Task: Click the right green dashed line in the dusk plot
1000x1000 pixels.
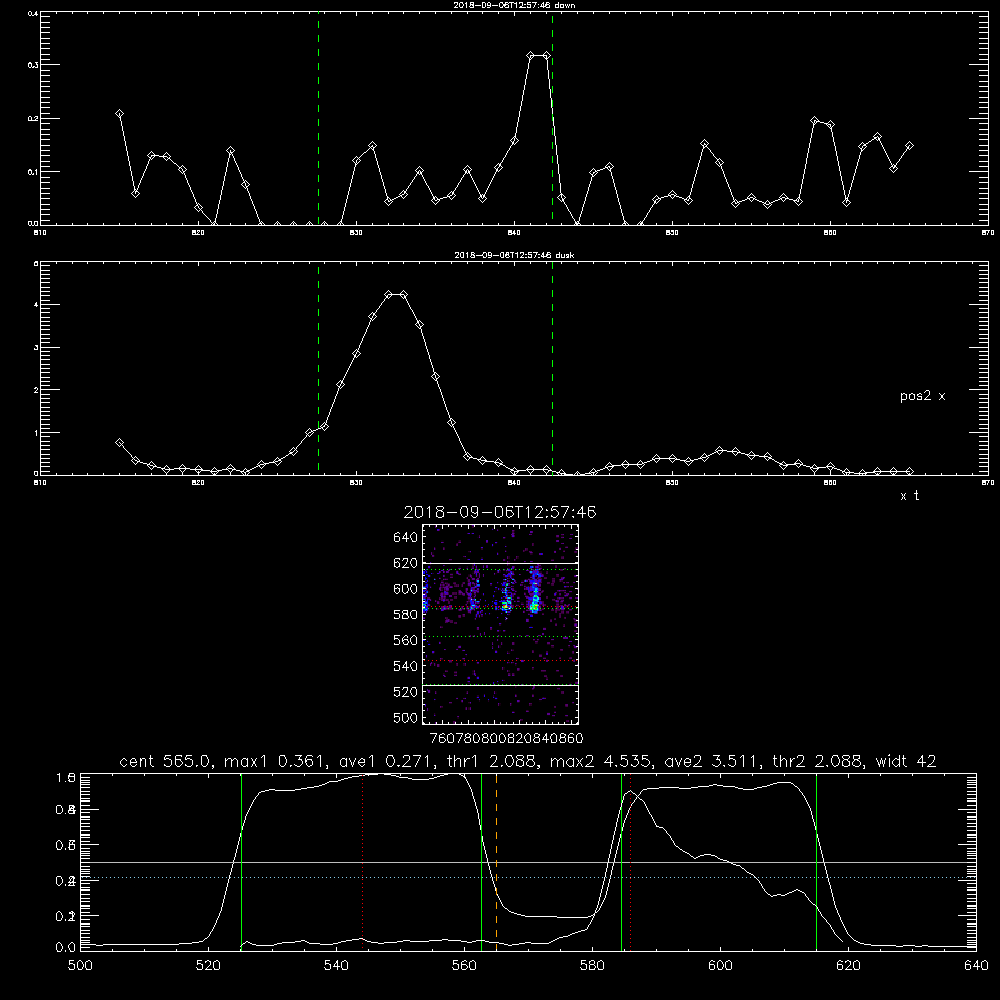Action: coord(552,369)
